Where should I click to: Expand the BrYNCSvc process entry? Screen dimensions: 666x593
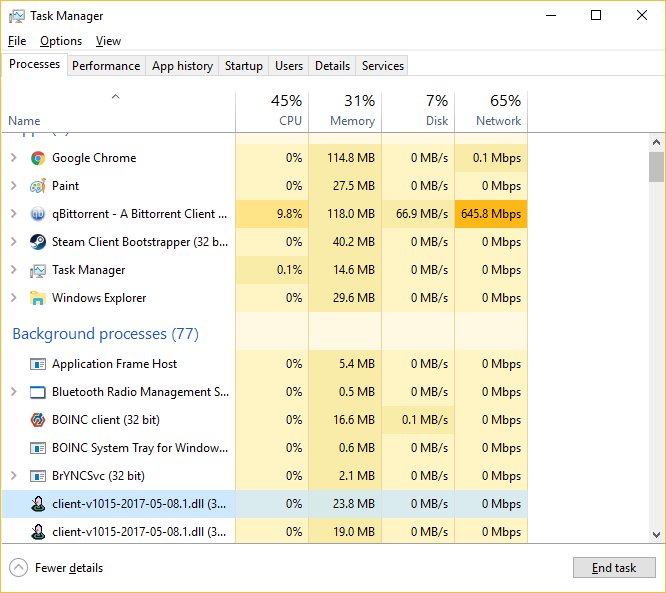click(x=13, y=476)
